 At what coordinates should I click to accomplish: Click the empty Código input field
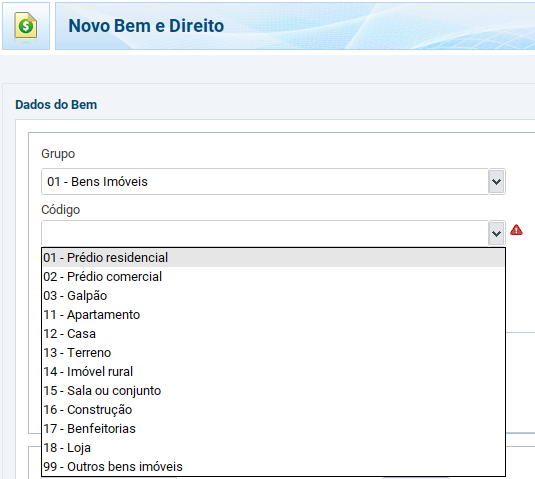click(265, 233)
